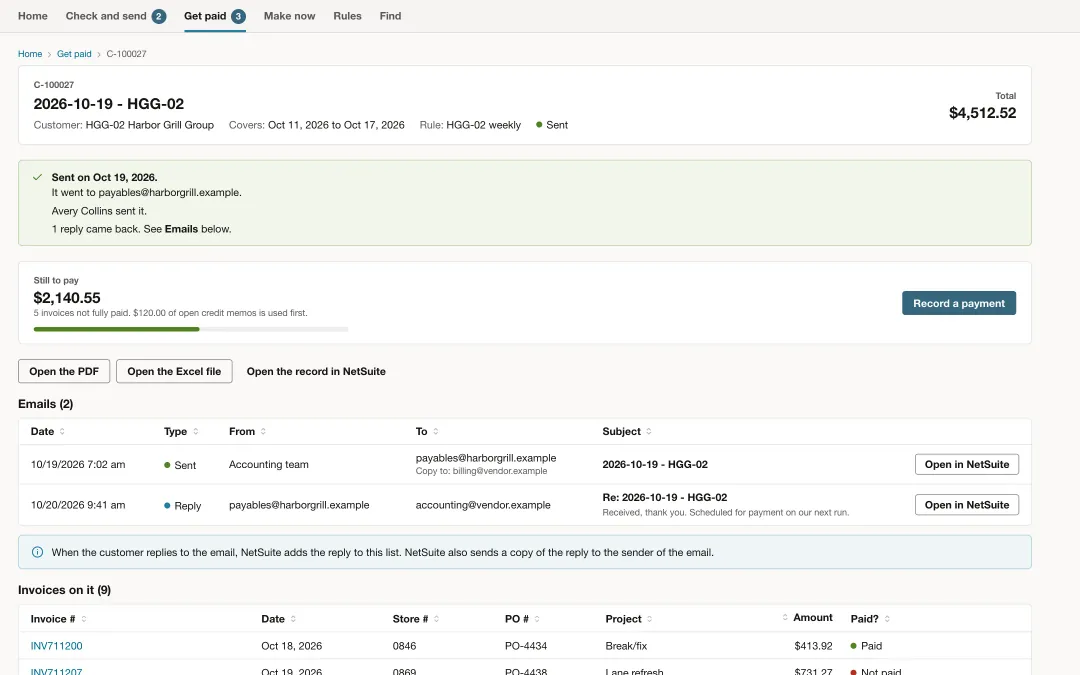1080x675 pixels.
Task: Open sent email row in NetSuite
Action: coord(966,464)
